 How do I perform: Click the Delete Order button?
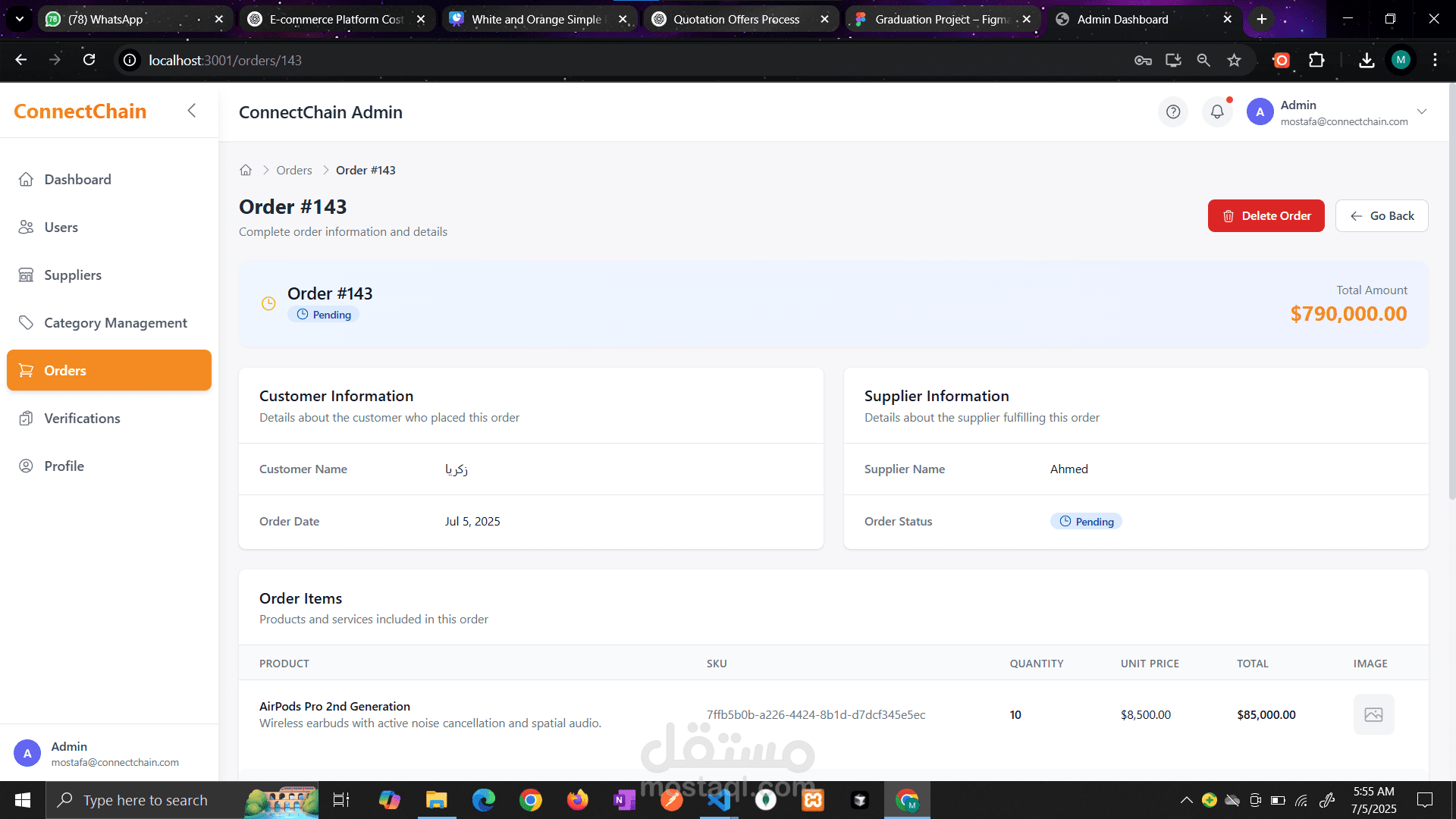click(x=1266, y=215)
